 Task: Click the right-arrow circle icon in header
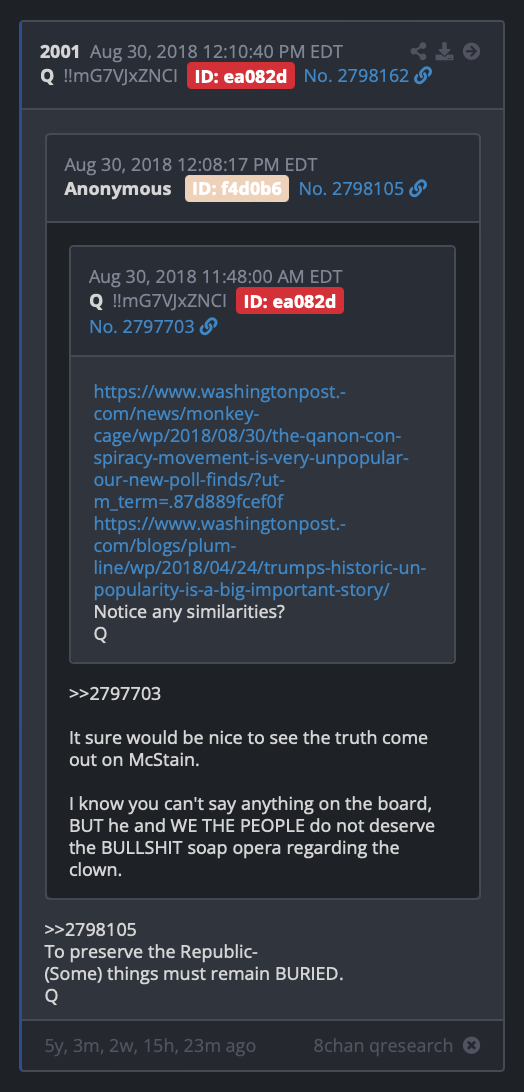[472, 52]
